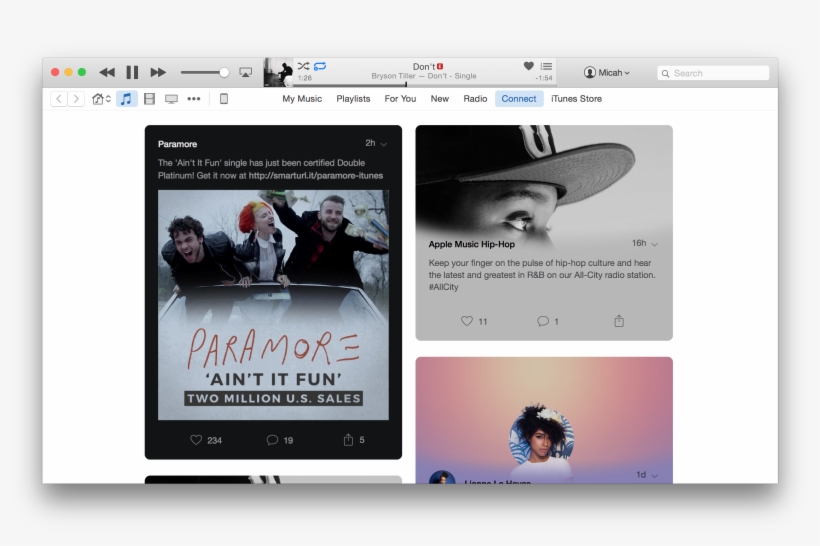Pause the playing song
The width and height of the screenshot is (820, 546).
pyautogui.click(x=132, y=72)
